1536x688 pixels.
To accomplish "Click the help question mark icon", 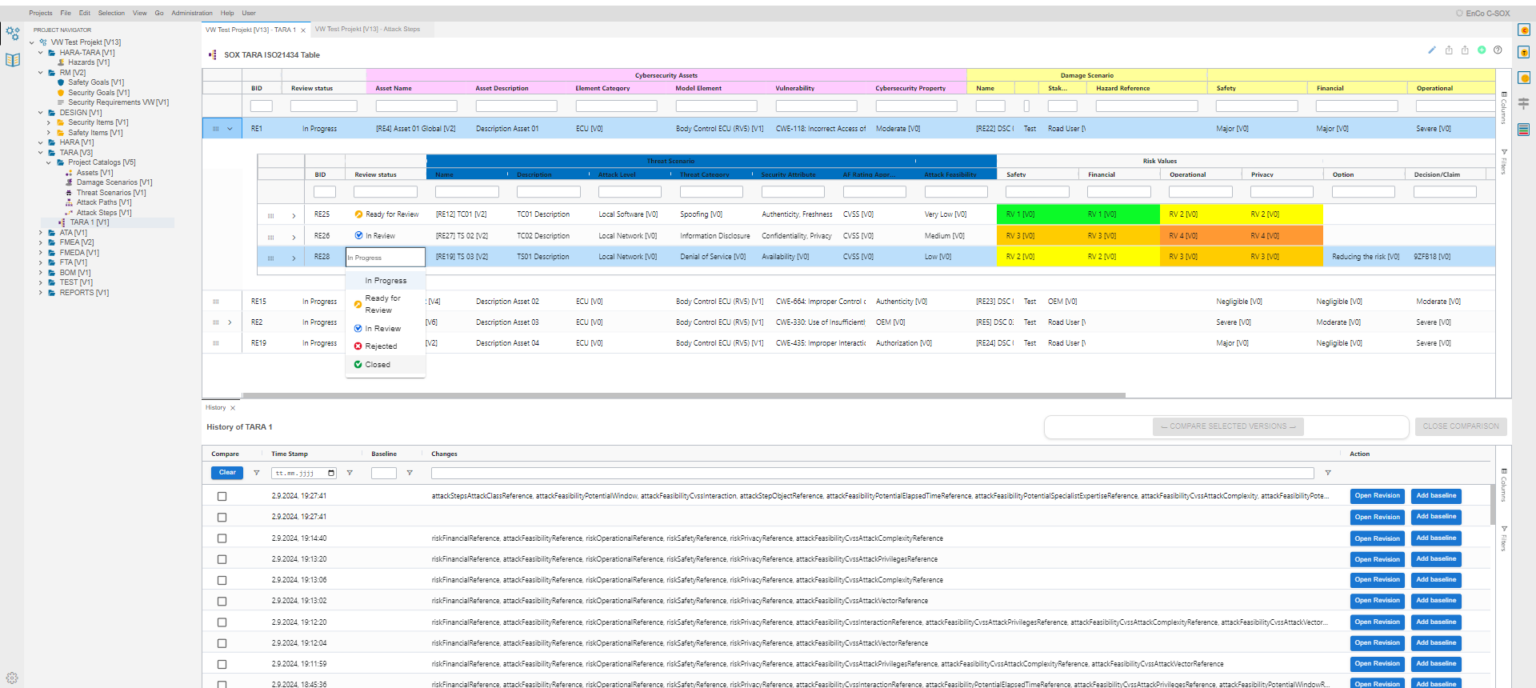I will pyautogui.click(x=1497, y=50).
